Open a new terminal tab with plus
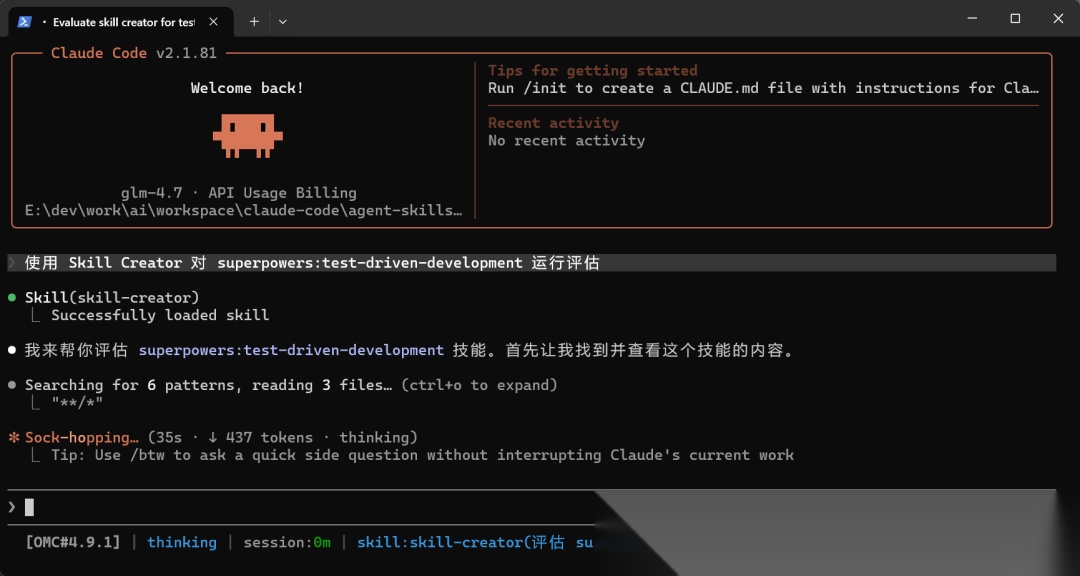 (x=254, y=22)
